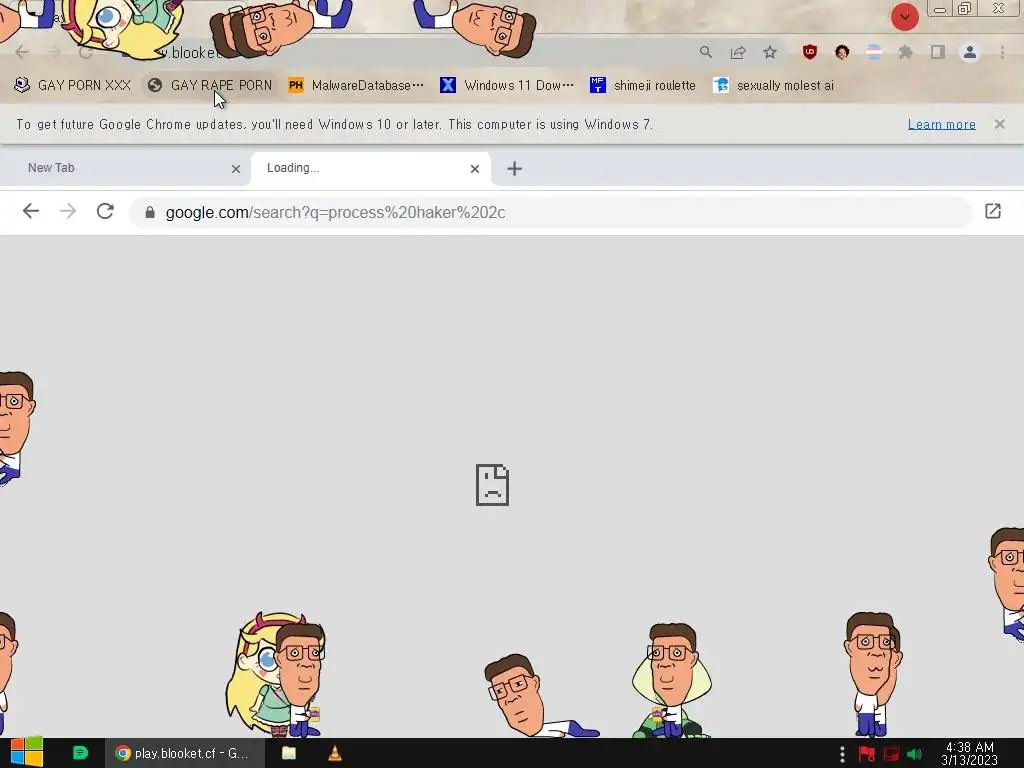1024x768 pixels.
Task: Open the page in a new window icon
Action: point(993,211)
